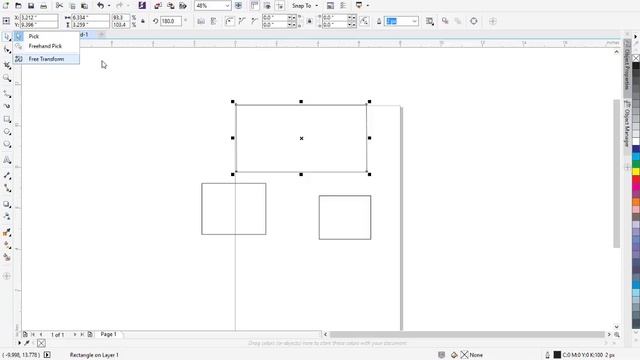
Task: Select the Zoom tool in toolbox
Action: (x=7, y=78)
